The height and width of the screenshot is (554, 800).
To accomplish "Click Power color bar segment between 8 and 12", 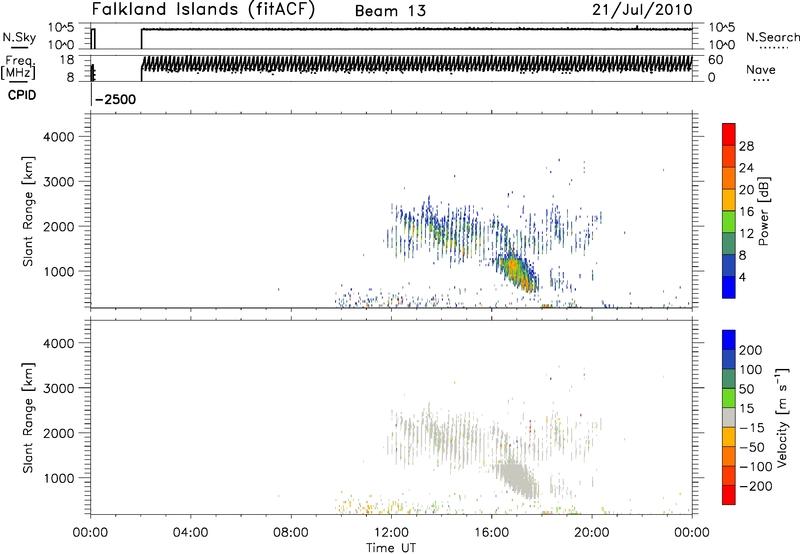I will [x=729, y=243].
